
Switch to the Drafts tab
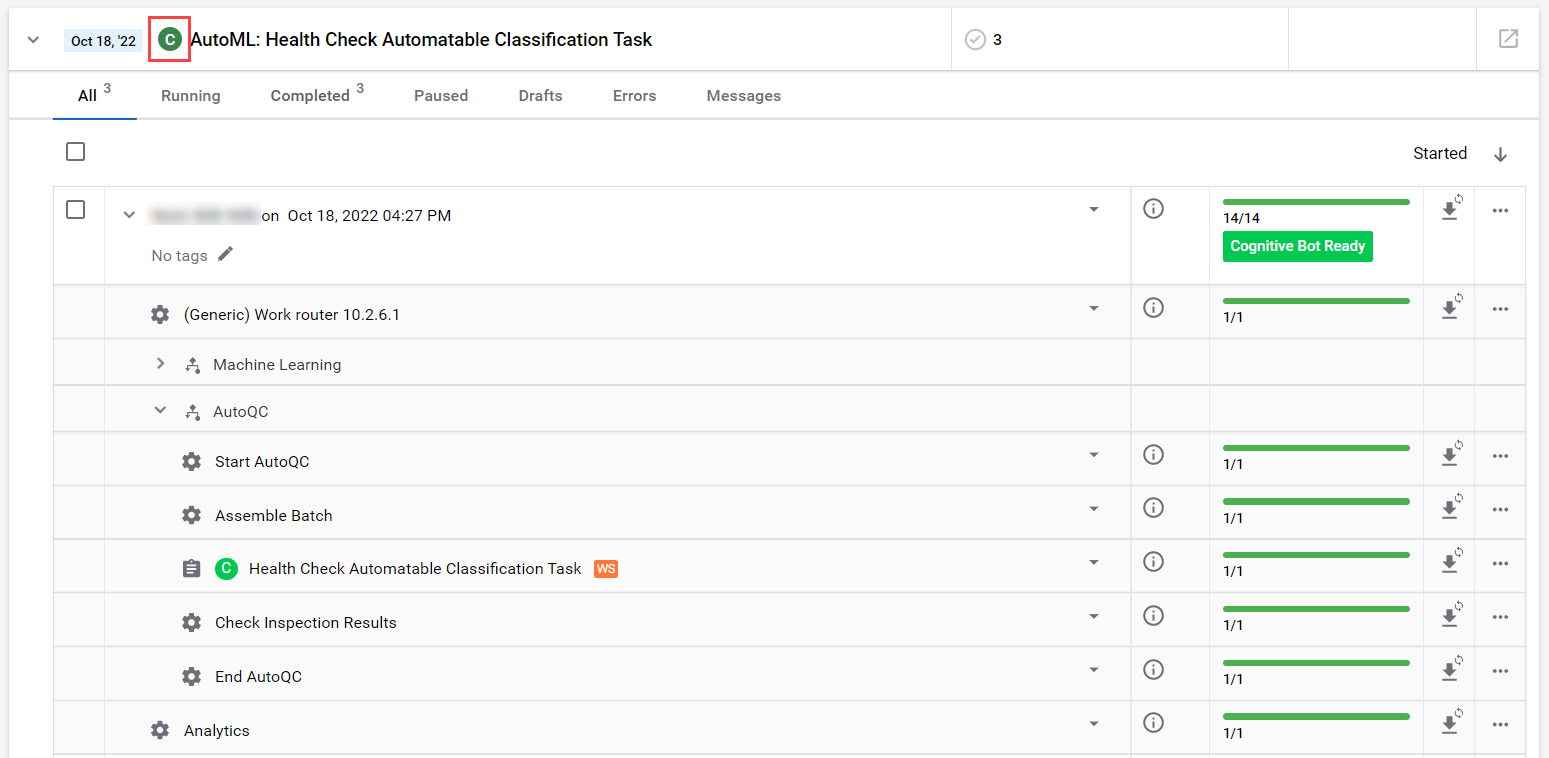(x=540, y=96)
